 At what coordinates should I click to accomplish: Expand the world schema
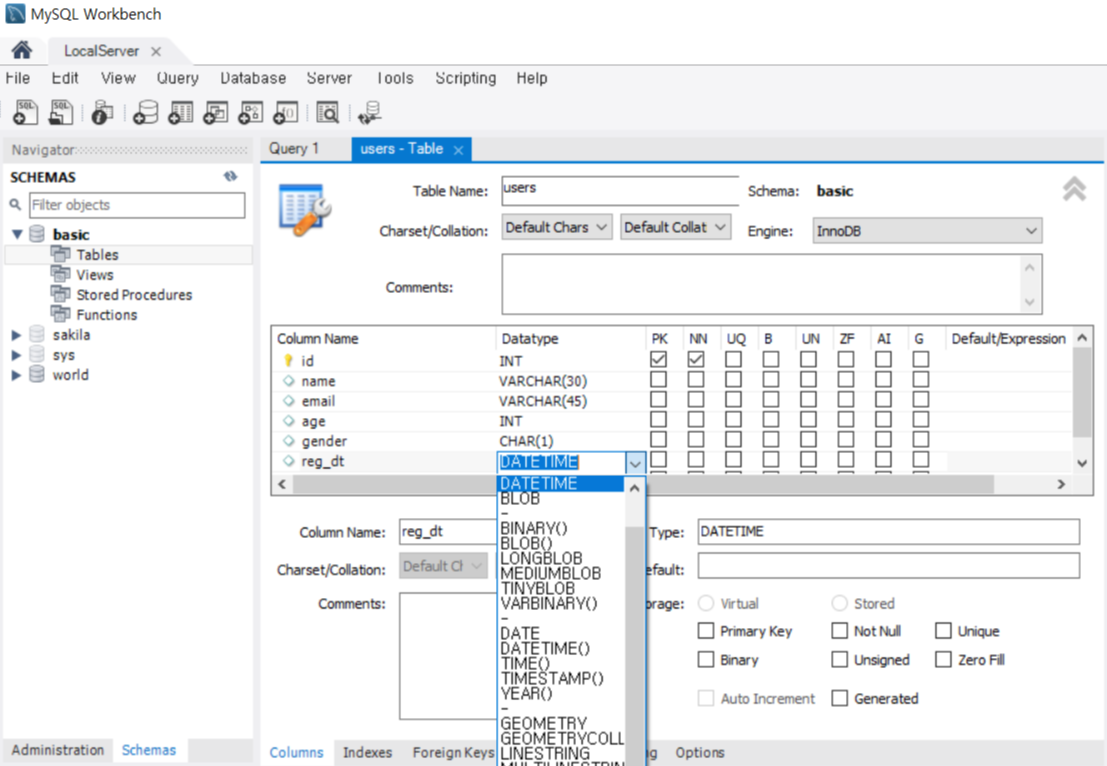(16, 375)
